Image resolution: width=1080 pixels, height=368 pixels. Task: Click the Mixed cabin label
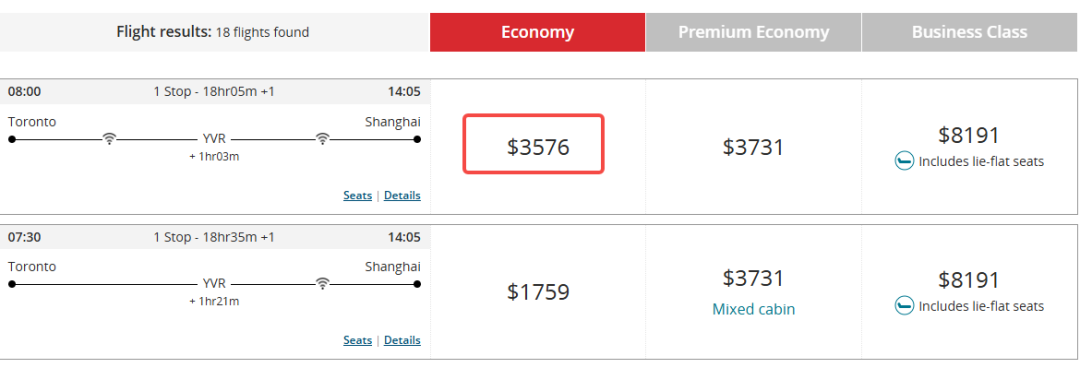(x=754, y=309)
